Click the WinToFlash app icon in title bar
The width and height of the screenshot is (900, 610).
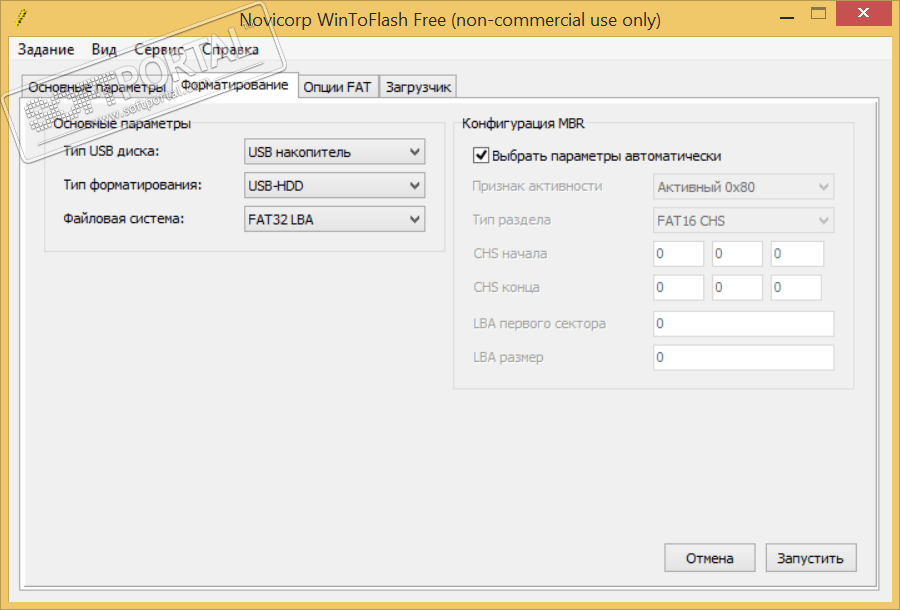[21, 18]
